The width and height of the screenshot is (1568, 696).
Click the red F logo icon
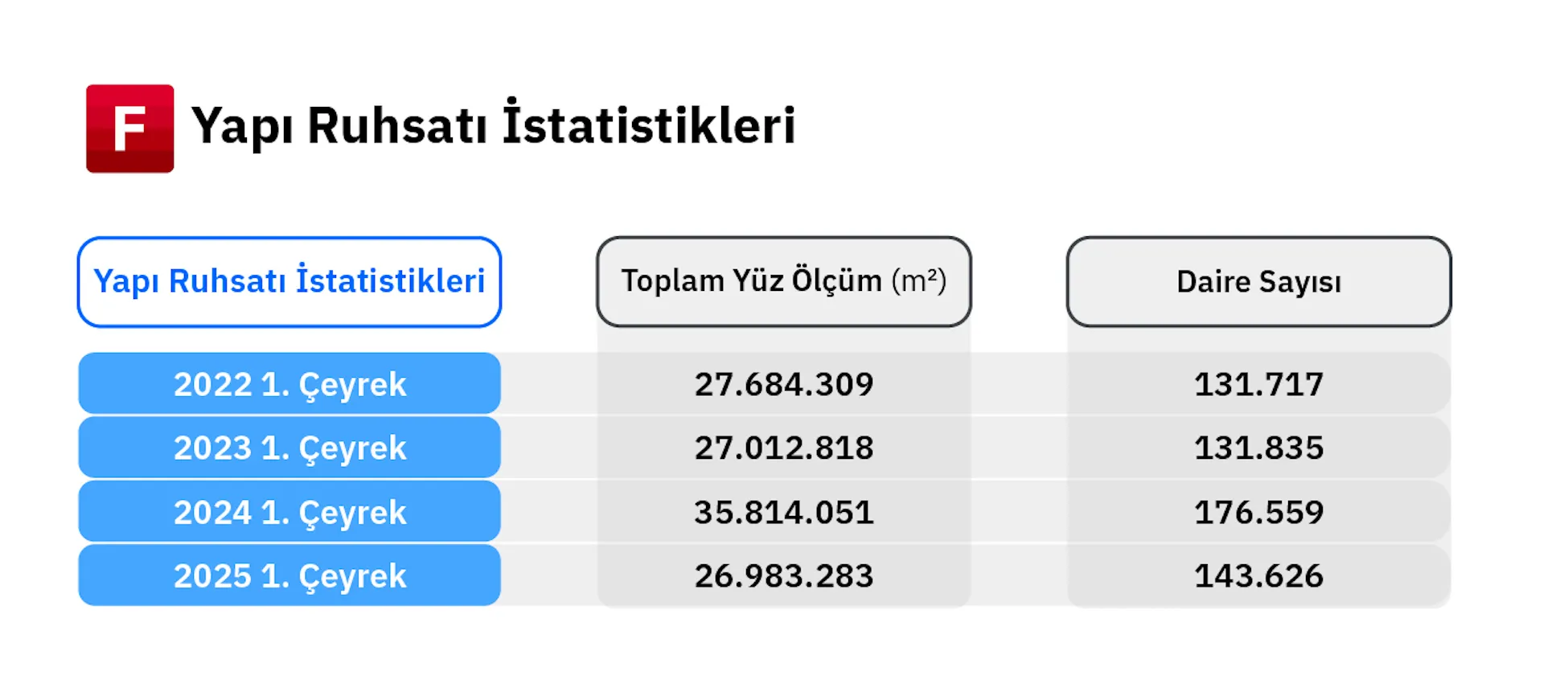130,129
